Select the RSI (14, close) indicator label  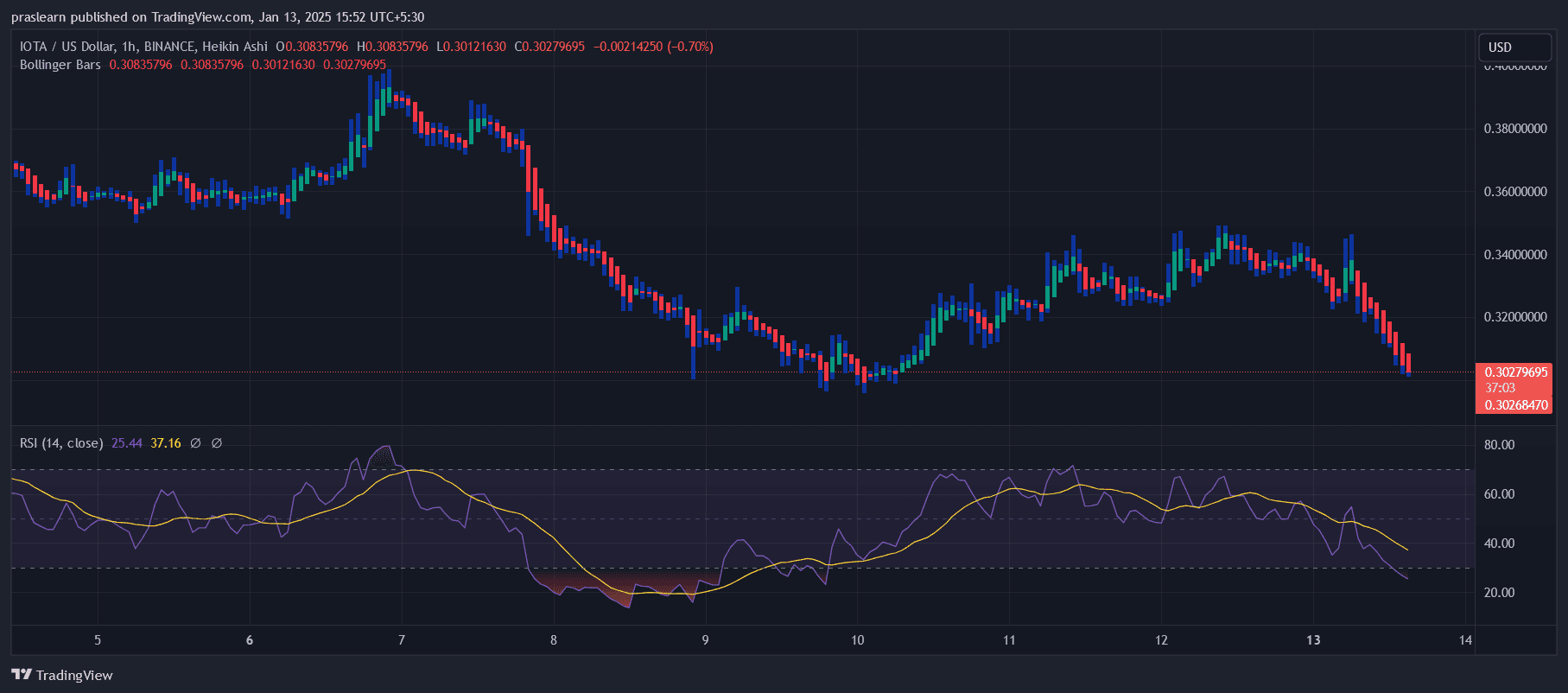61,443
